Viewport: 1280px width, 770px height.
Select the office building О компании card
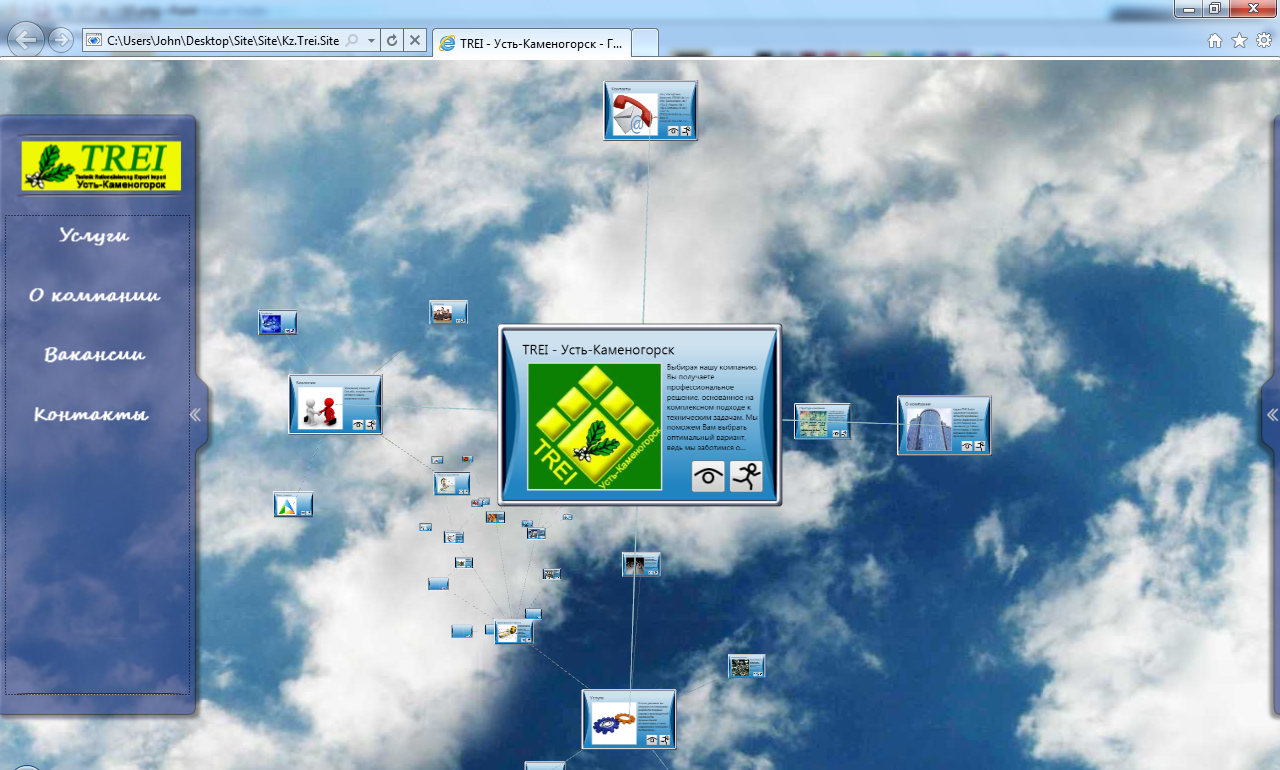pyautogui.click(x=944, y=426)
